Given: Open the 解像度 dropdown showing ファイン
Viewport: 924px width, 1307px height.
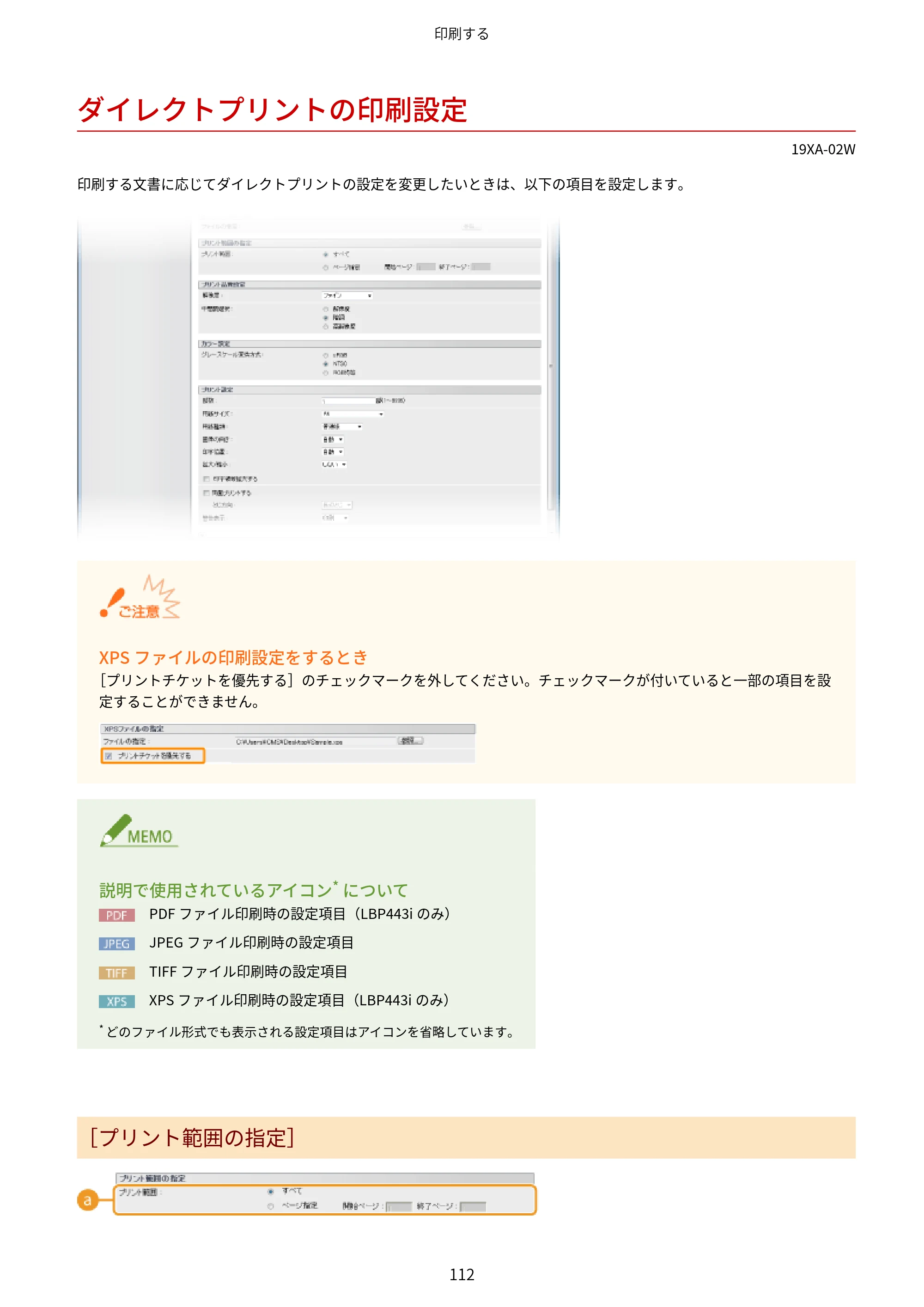Looking at the screenshot, I should [347, 295].
